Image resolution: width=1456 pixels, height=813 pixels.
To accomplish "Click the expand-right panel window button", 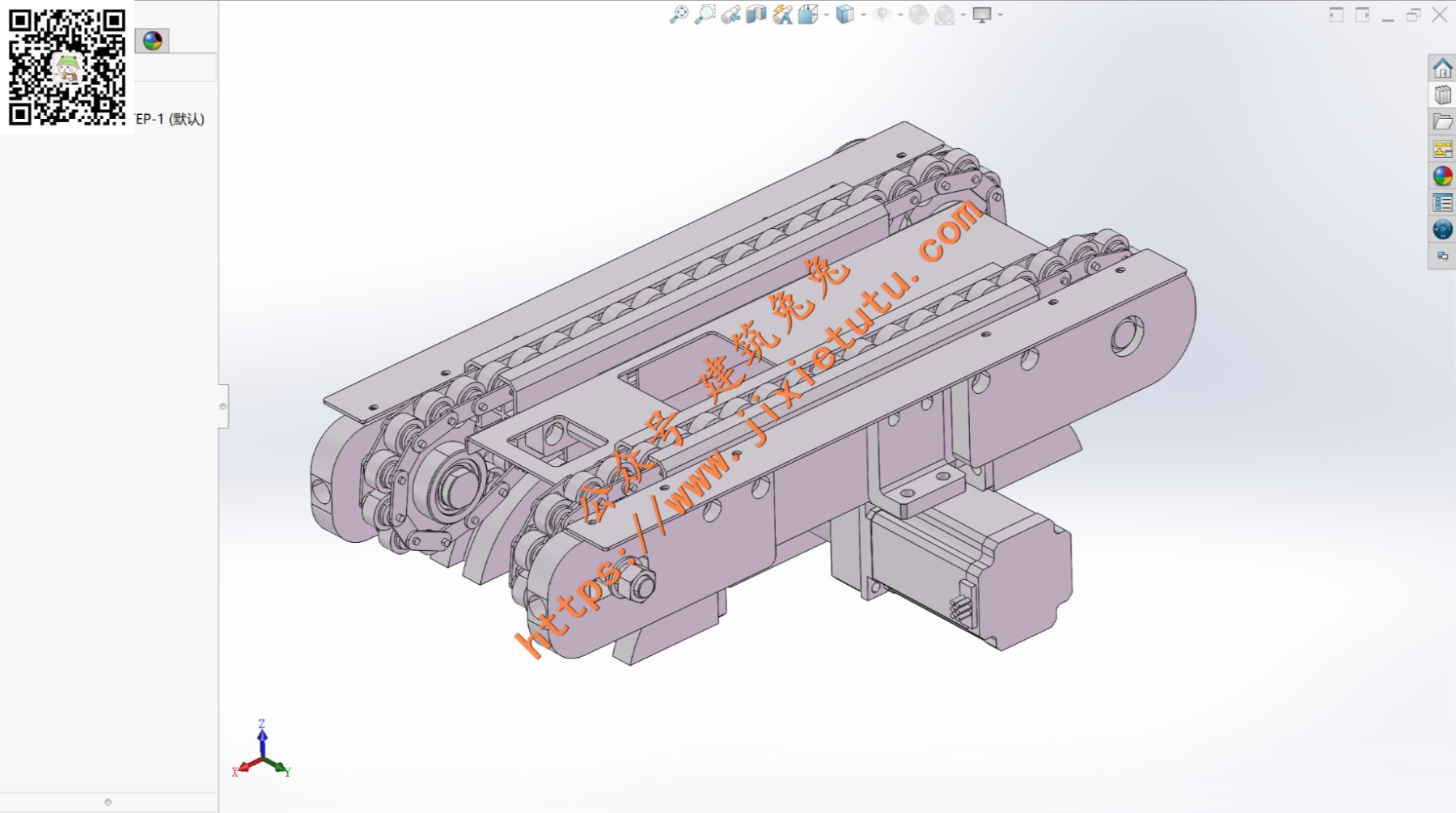I will pyautogui.click(x=1362, y=15).
